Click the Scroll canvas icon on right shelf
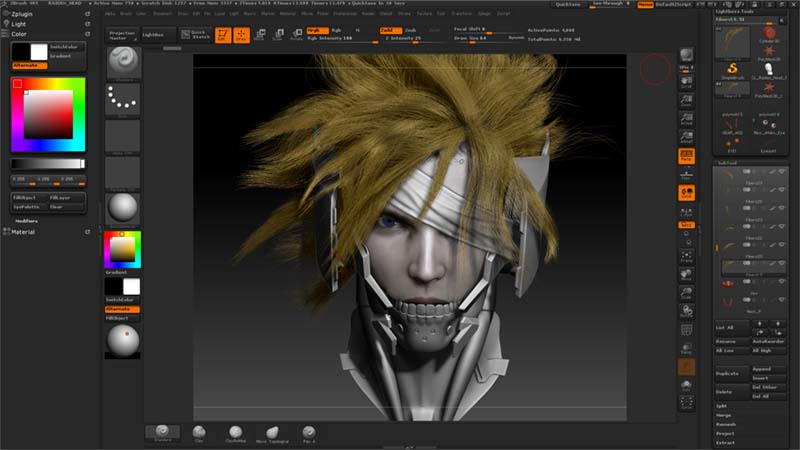 (687, 82)
